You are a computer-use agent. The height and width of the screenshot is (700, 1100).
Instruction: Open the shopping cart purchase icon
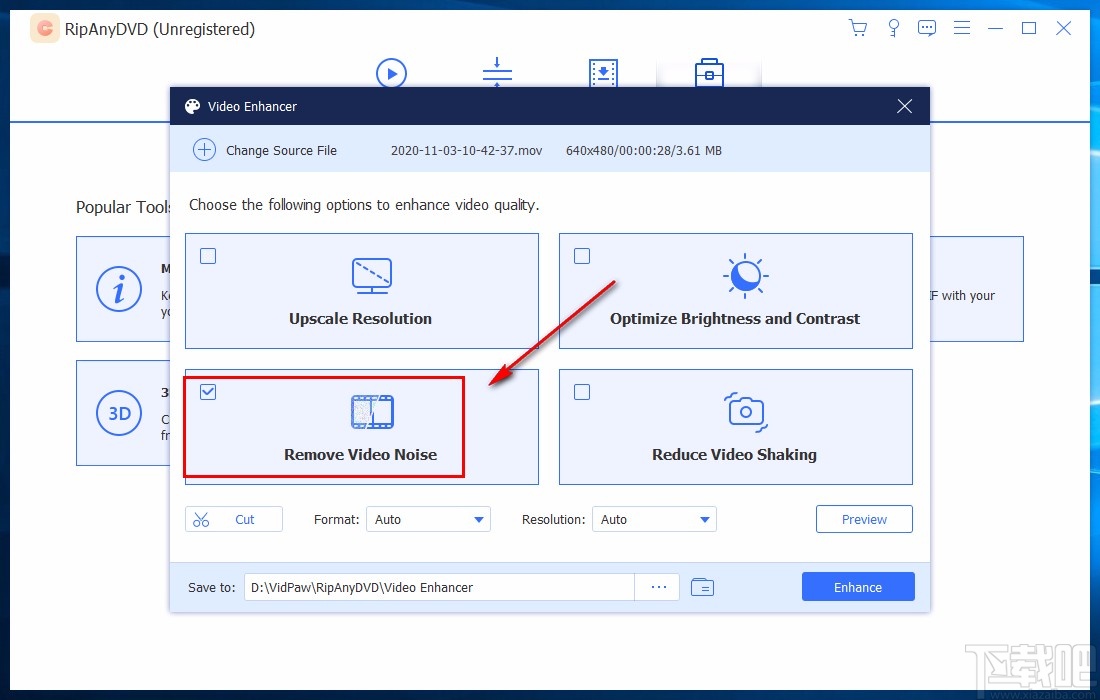857,28
